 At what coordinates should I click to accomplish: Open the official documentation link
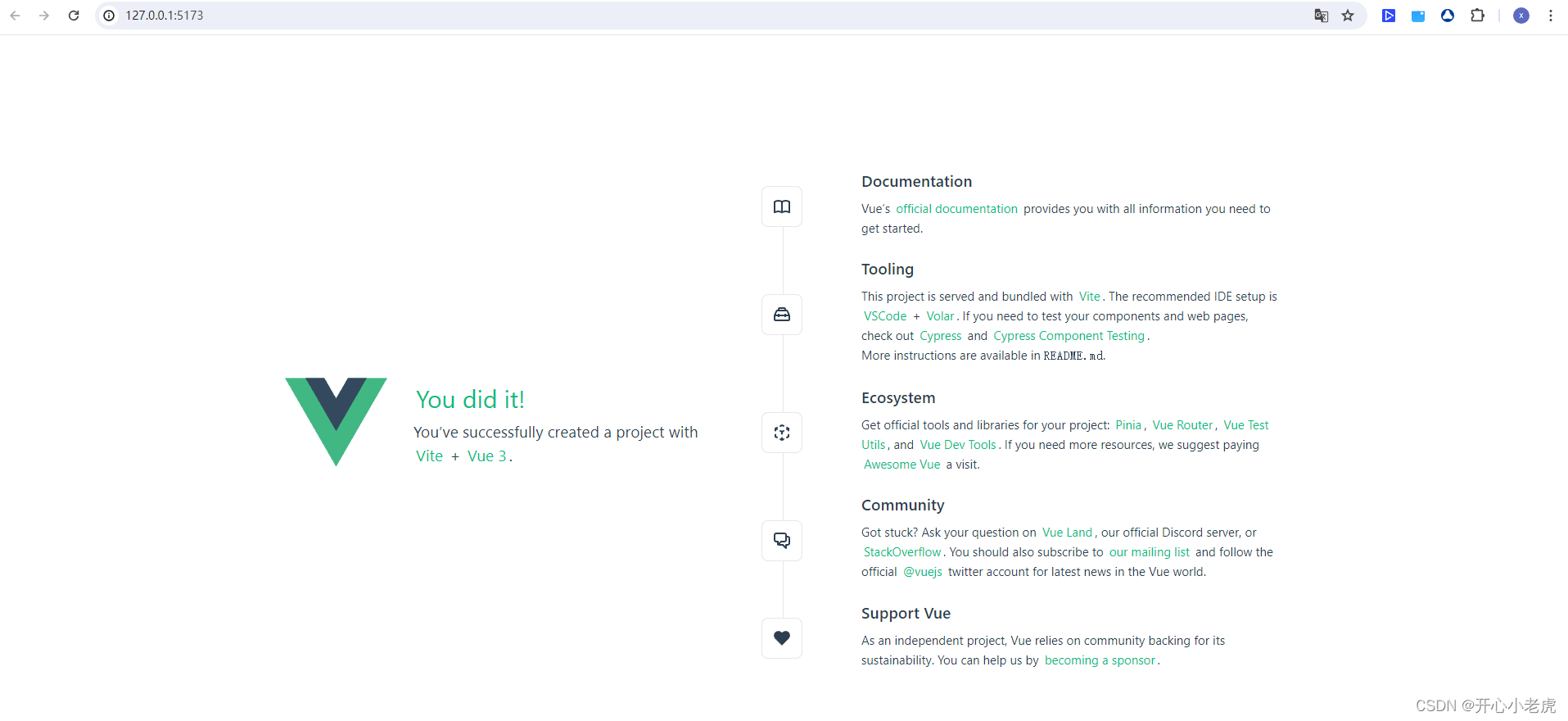tap(956, 209)
